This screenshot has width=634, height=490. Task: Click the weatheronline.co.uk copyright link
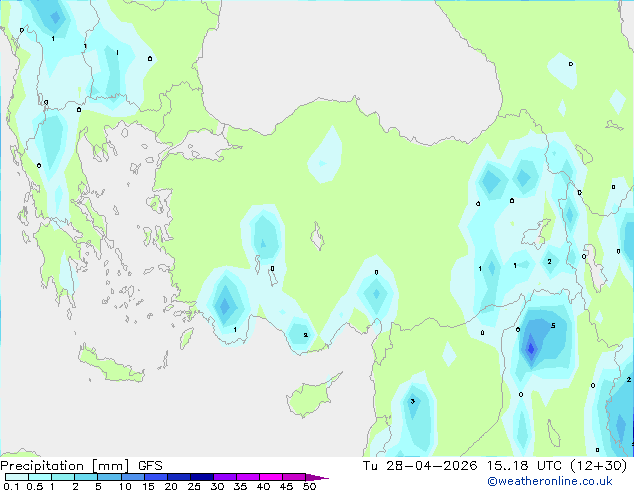549,481
